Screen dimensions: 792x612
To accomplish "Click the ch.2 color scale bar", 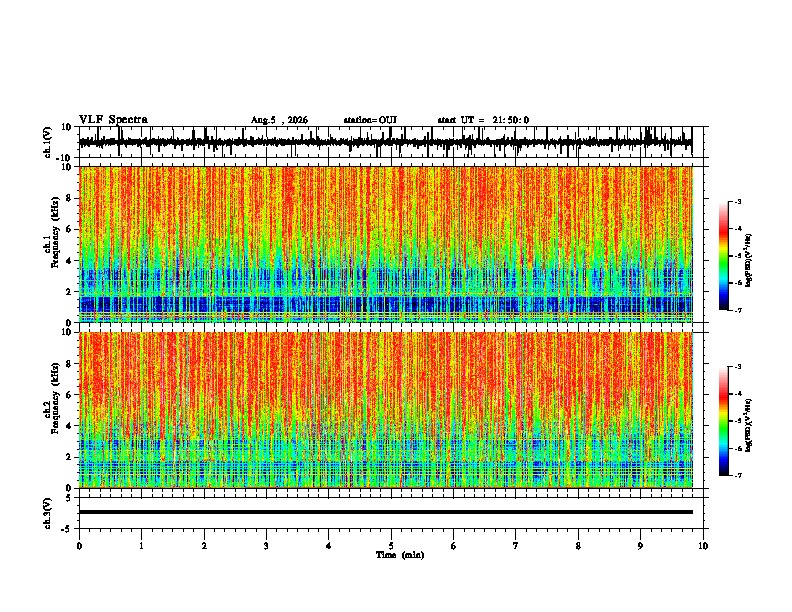I will 724,421.
